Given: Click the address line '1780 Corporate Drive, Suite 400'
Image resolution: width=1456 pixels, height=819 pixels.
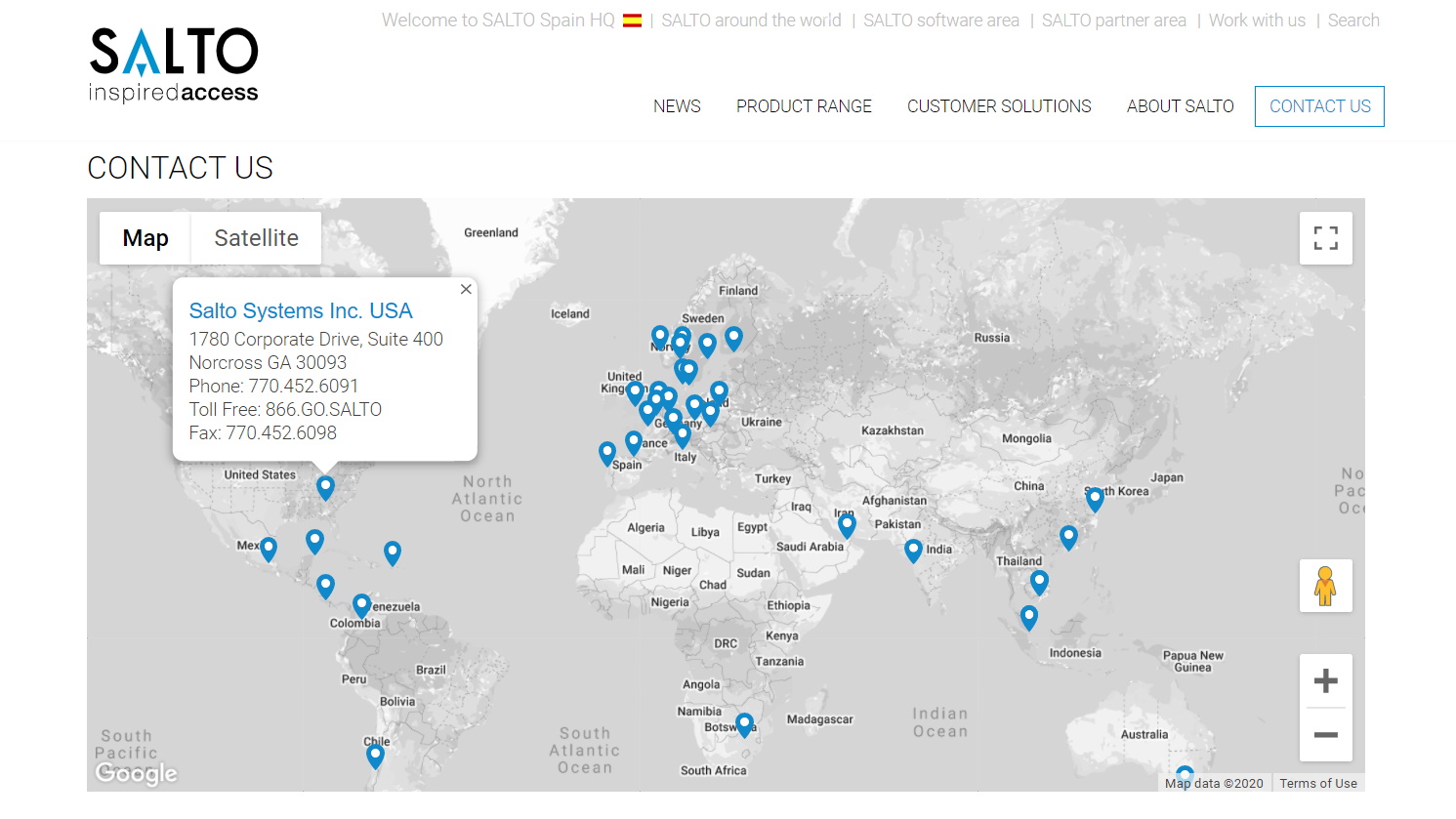Looking at the screenshot, I should click(316, 339).
